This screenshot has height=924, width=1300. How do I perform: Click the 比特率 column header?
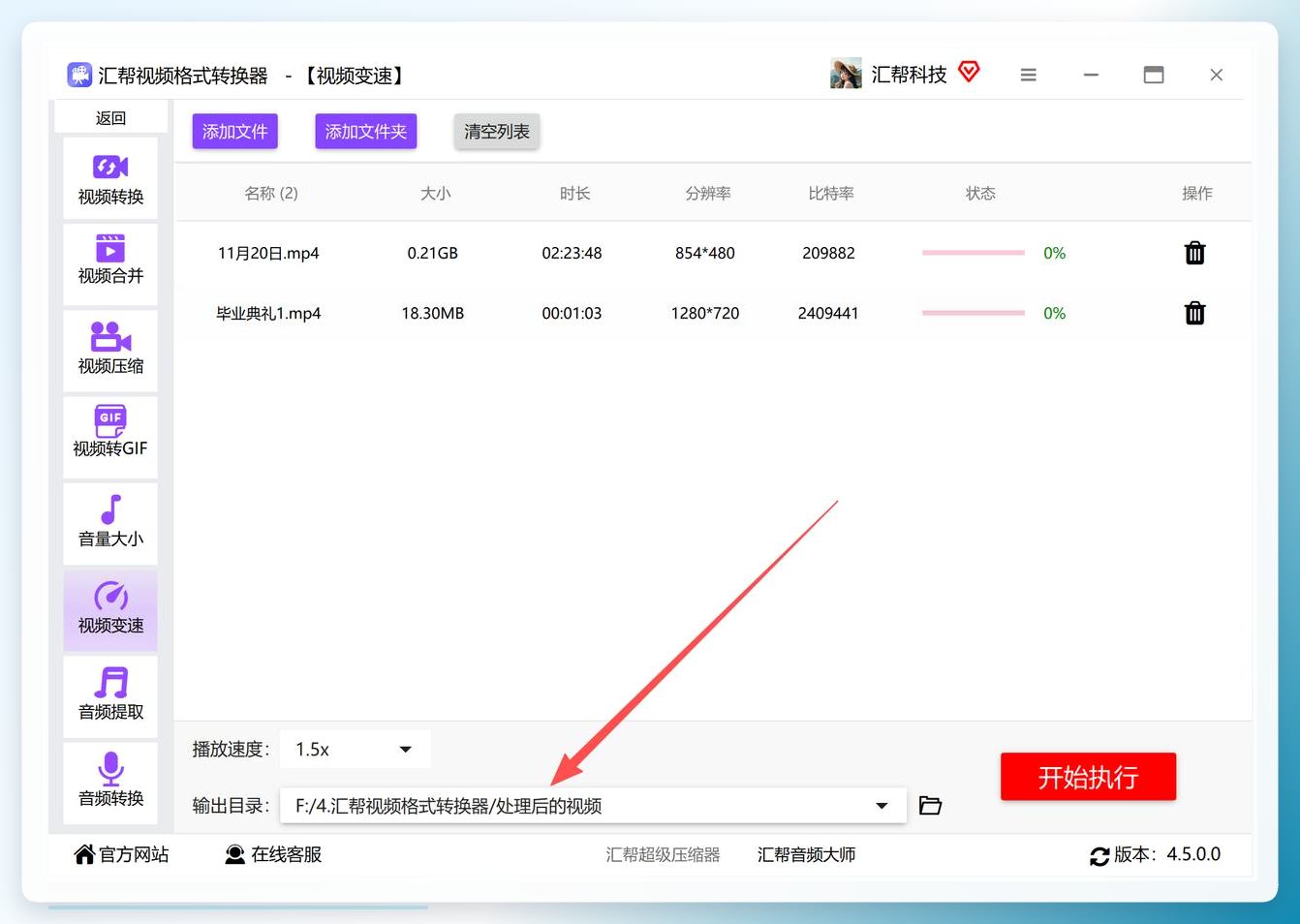pyautogui.click(x=831, y=194)
